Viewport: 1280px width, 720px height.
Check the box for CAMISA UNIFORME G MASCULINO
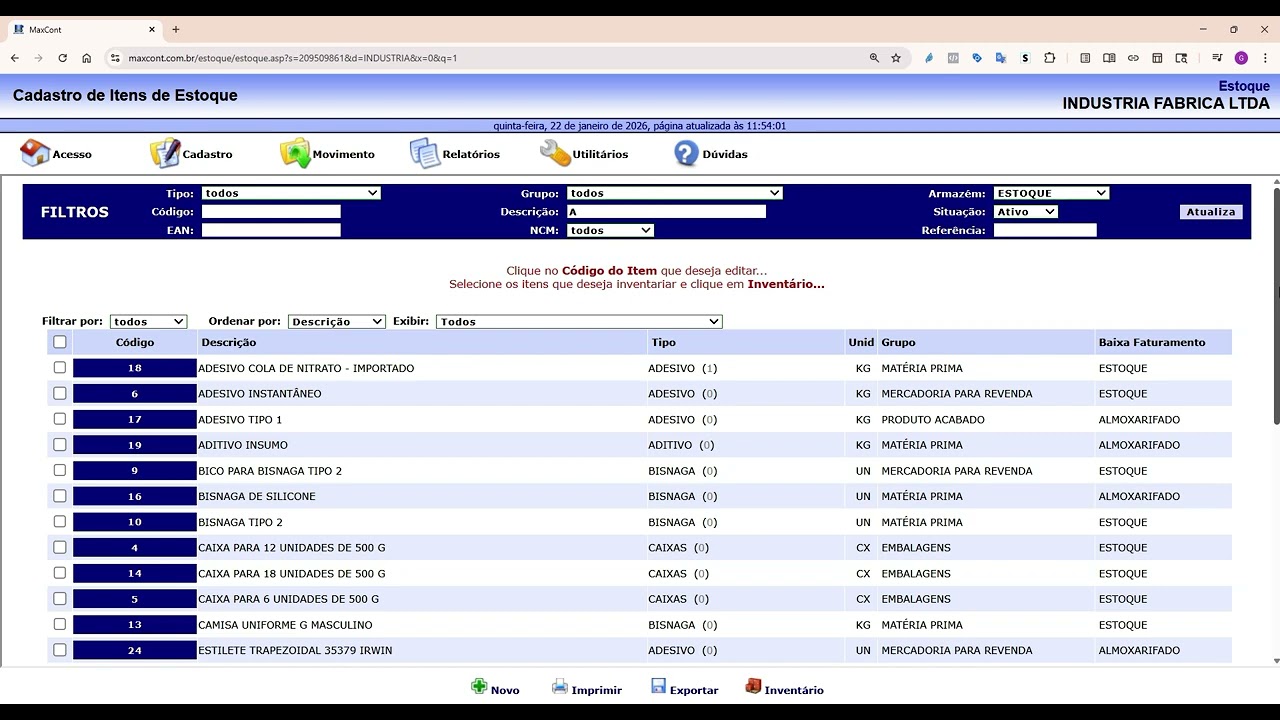pos(60,624)
